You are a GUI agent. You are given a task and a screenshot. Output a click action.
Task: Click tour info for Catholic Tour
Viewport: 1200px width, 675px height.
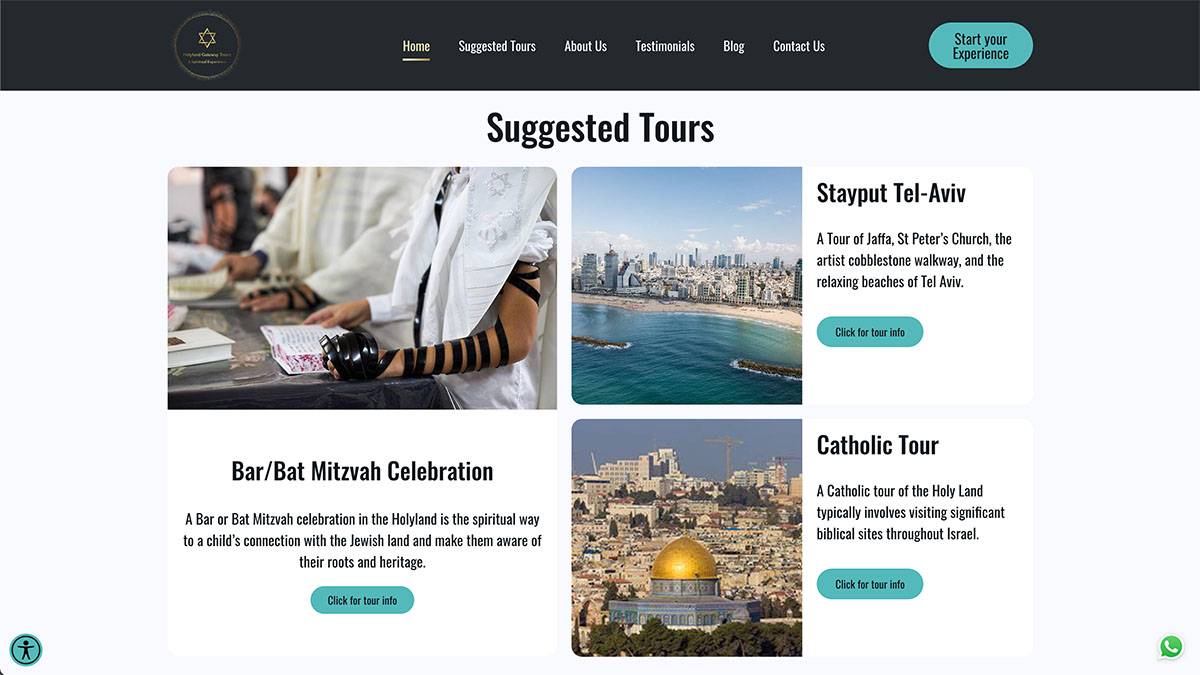[x=870, y=584]
